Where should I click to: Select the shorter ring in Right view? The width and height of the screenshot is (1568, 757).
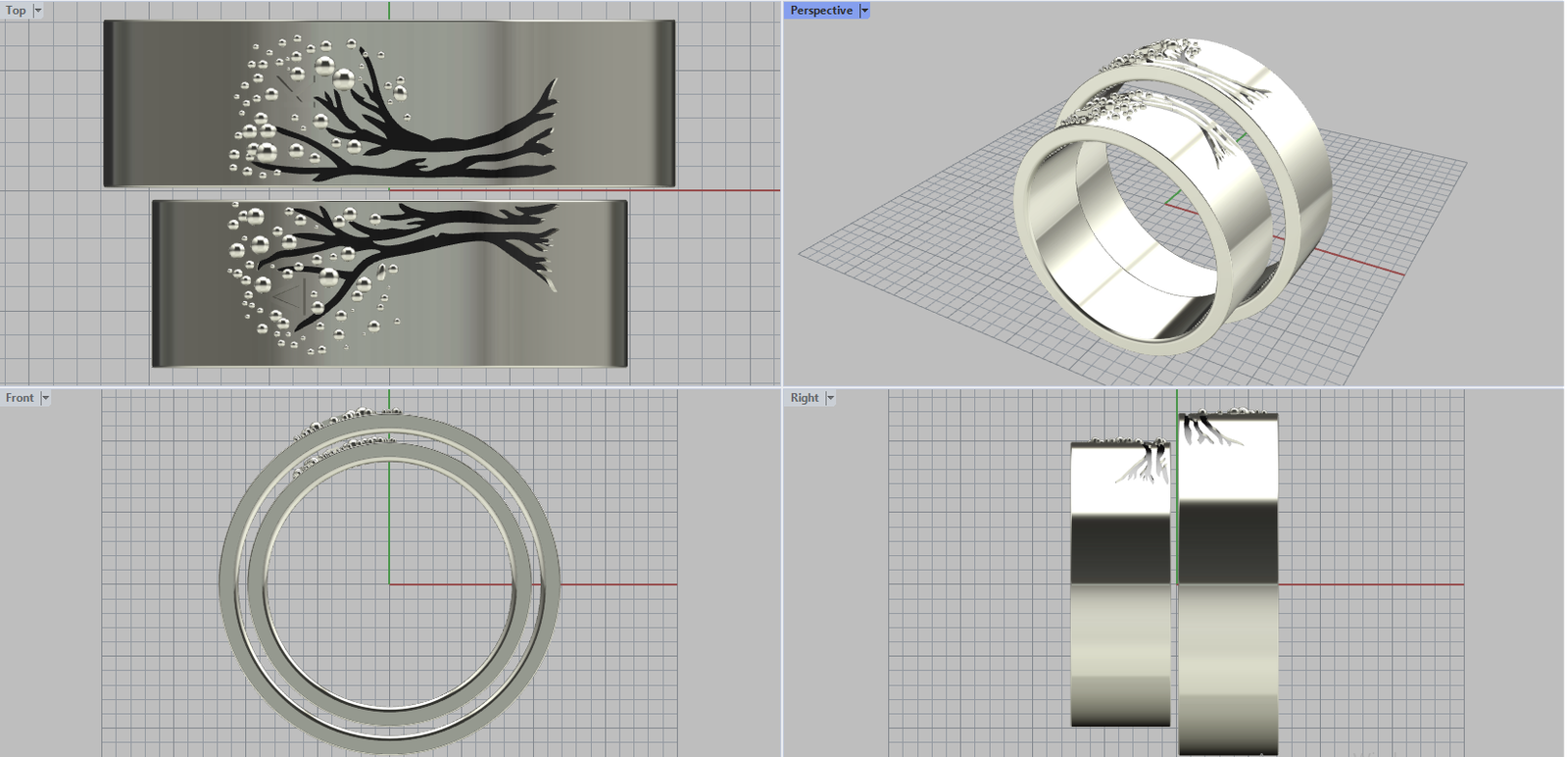point(1120,608)
